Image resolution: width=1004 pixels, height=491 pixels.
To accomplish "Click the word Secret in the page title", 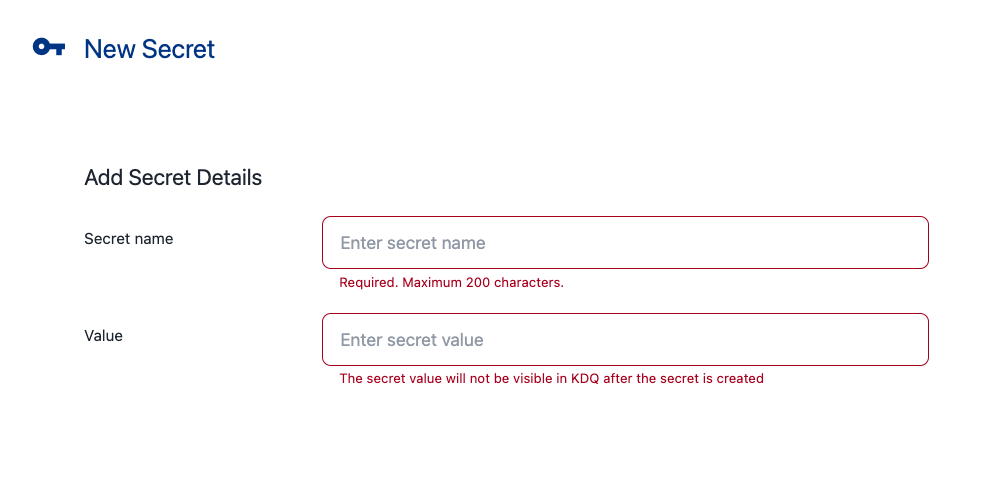I will coord(178,48).
